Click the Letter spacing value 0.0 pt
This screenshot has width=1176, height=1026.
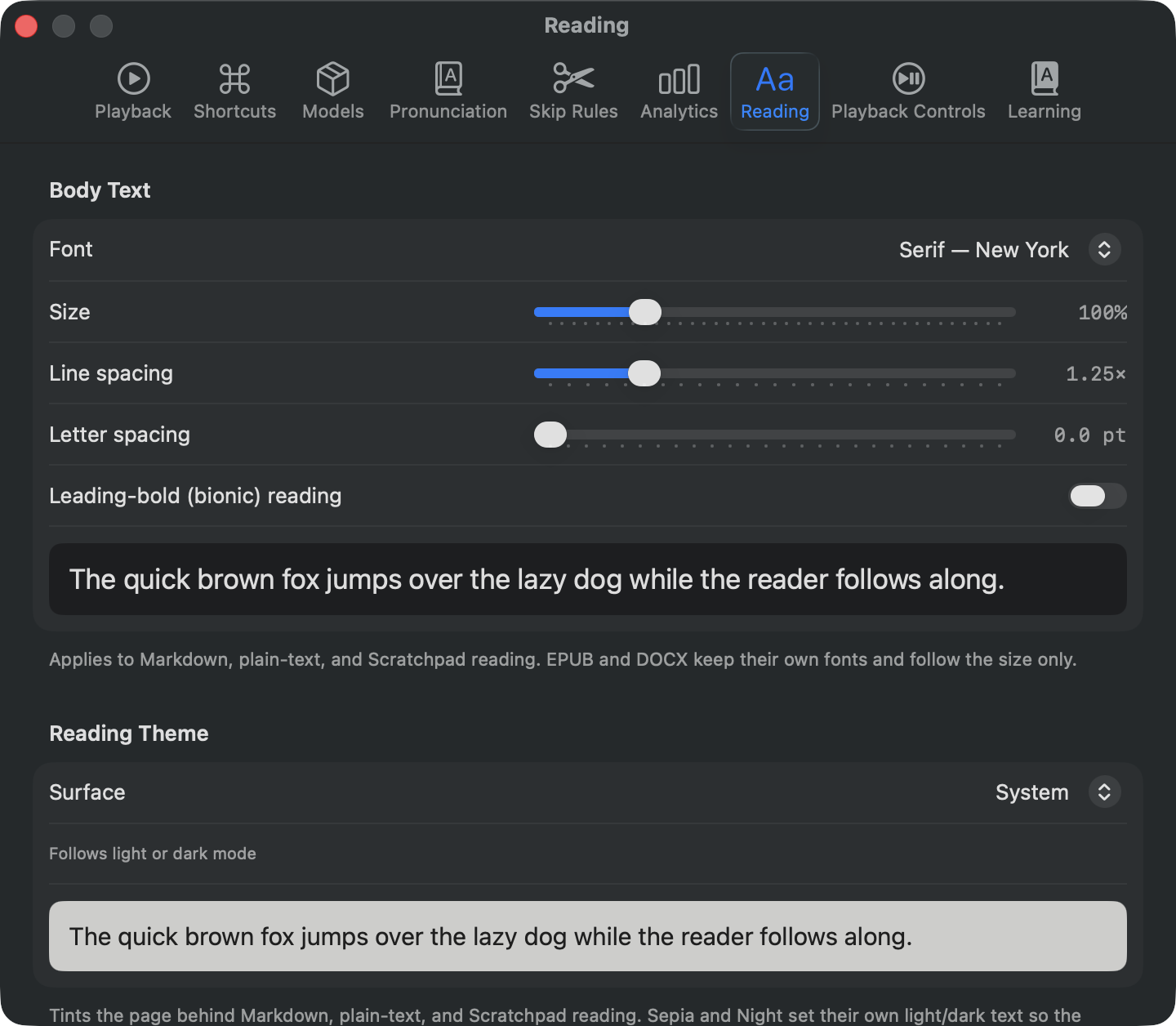pyautogui.click(x=1090, y=435)
